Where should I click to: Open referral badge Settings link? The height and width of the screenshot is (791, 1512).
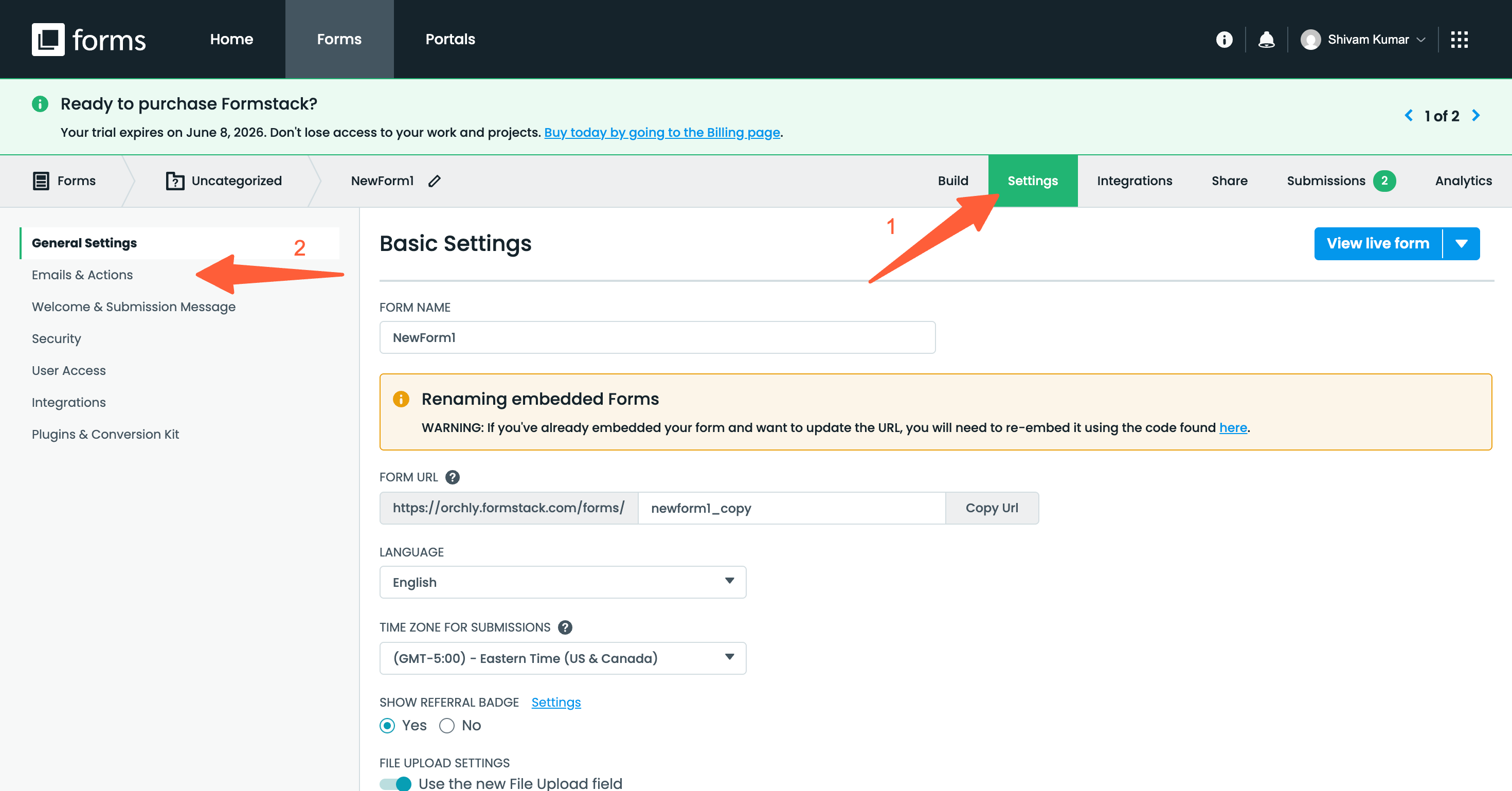point(556,703)
